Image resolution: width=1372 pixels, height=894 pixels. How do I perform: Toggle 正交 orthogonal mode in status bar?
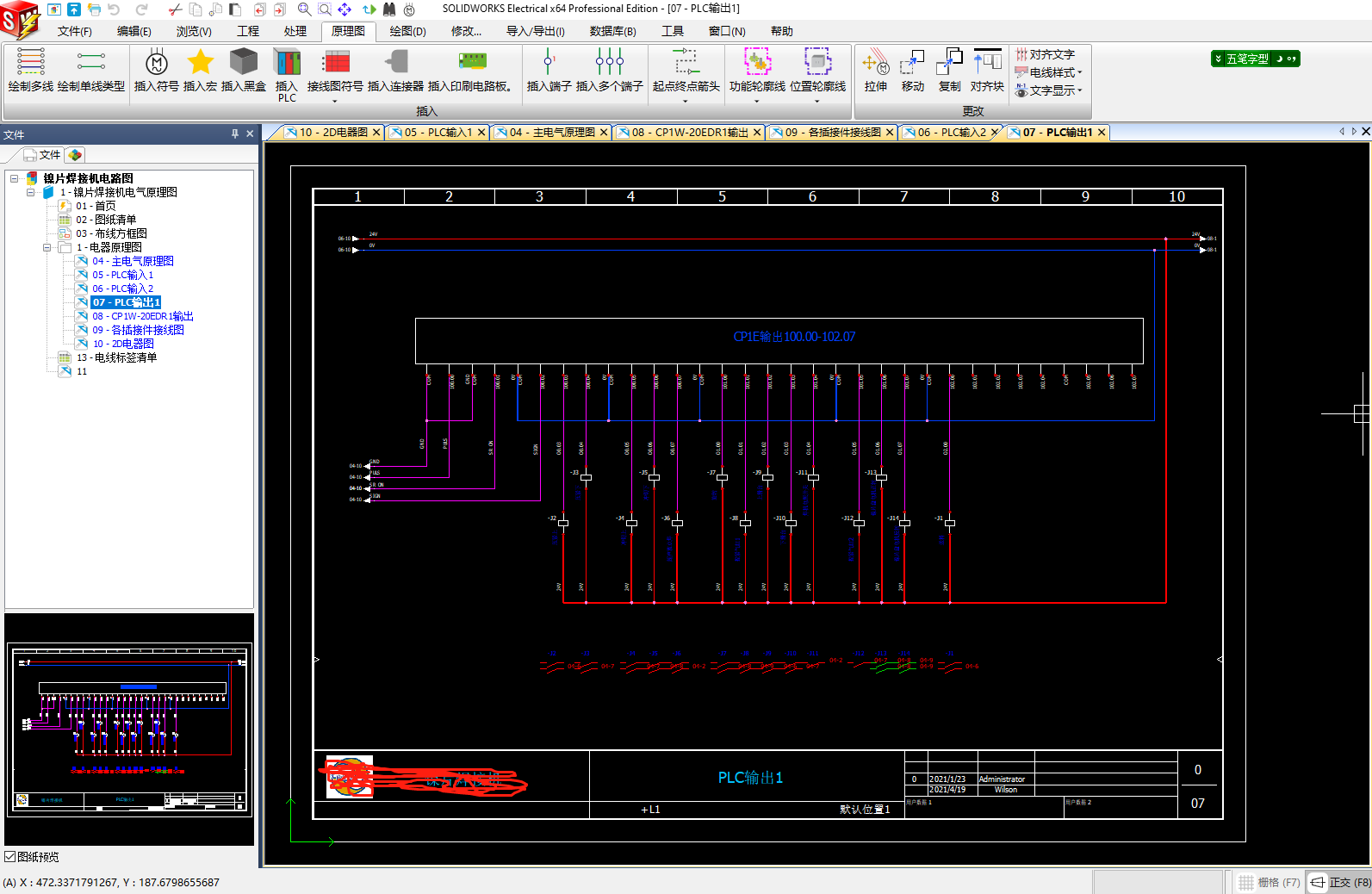pyautogui.click(x=1340, y=882)
